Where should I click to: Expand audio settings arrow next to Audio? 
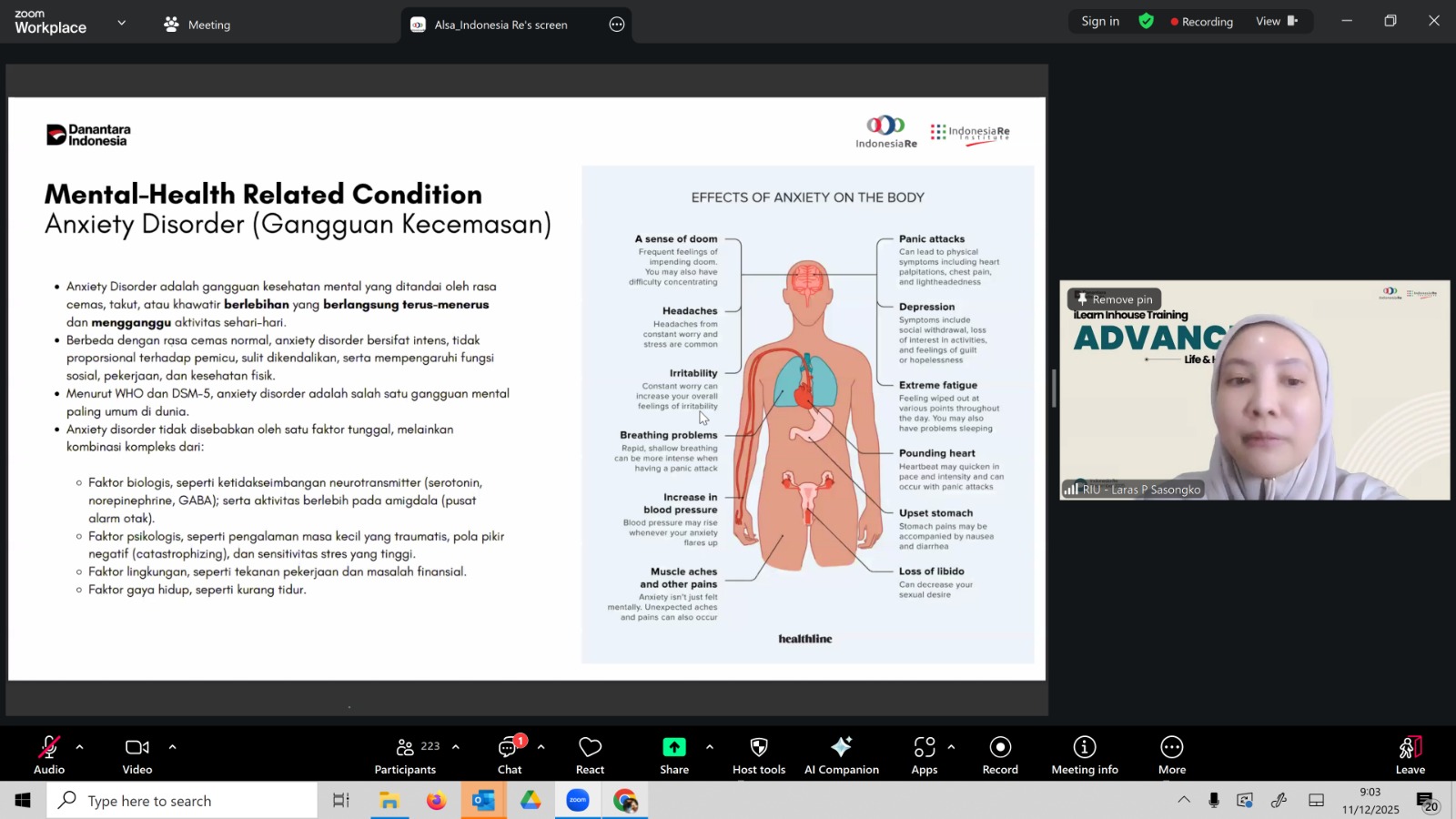pyautogui.click(x=80, y=747)
